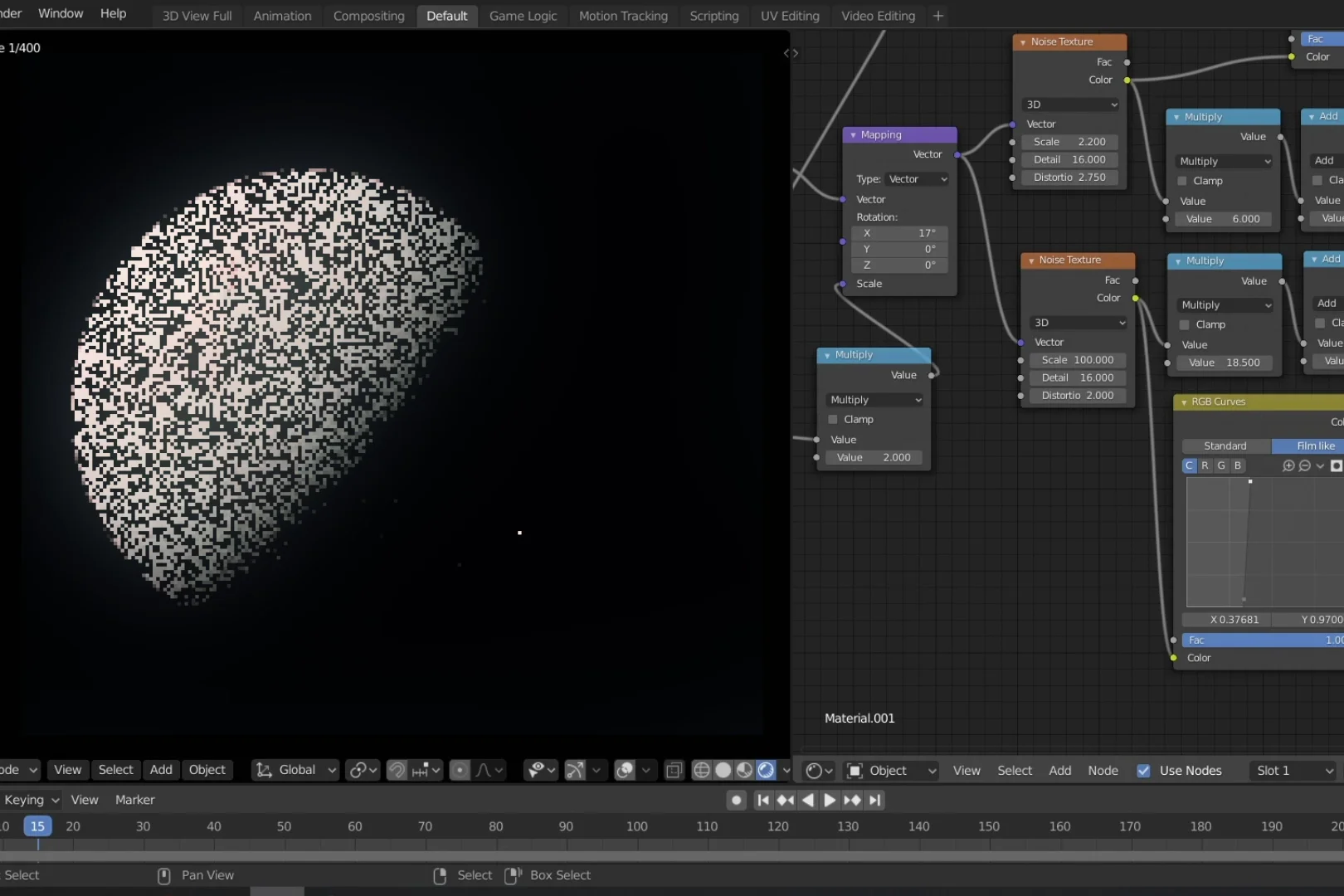Toggle viewport overlays icon
Image resolution: width=1344 pixels, height=896 pixels.
625,770
